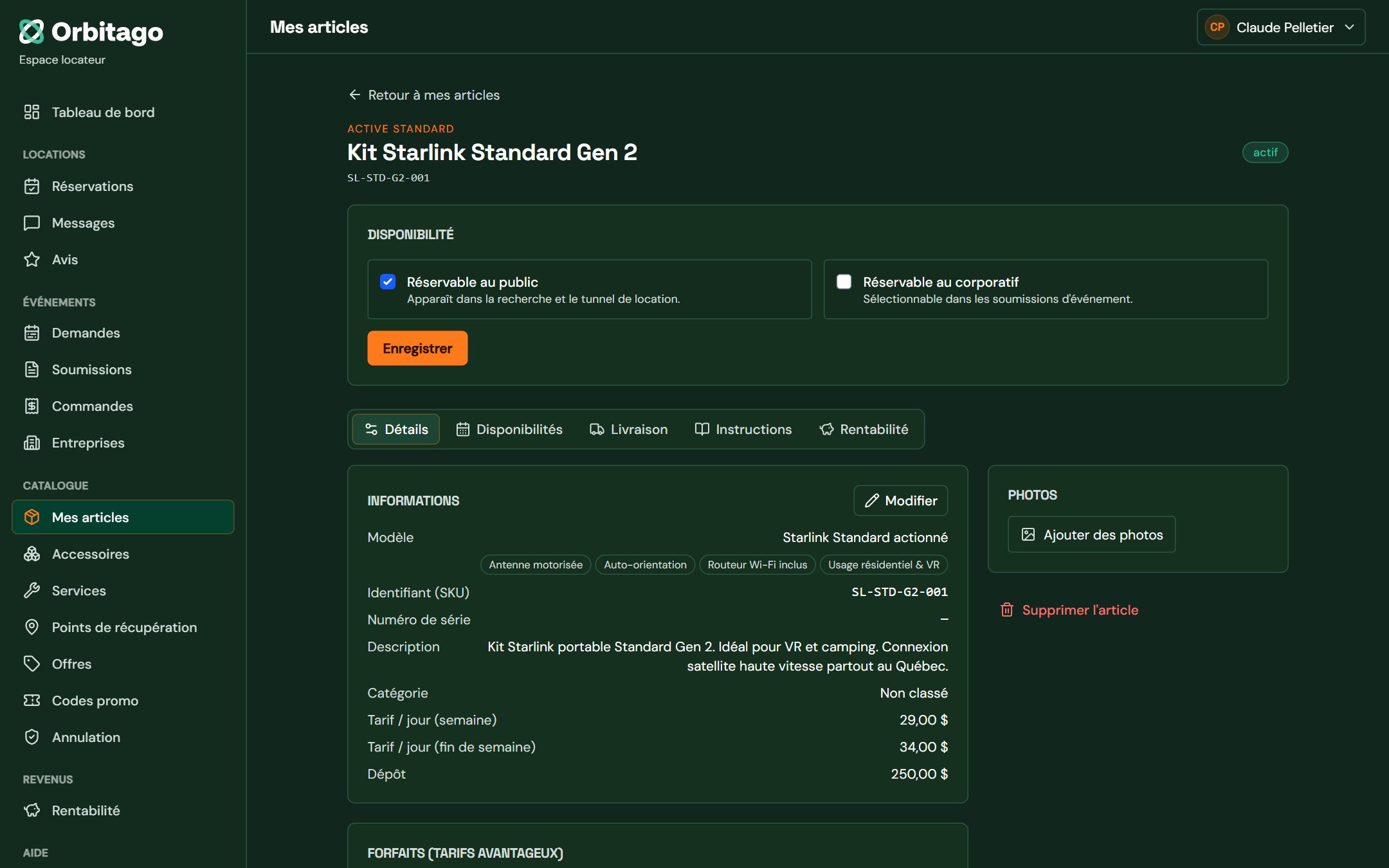Follow Retour à mes articles link
1389x868 pixels.
pos(424,95)
